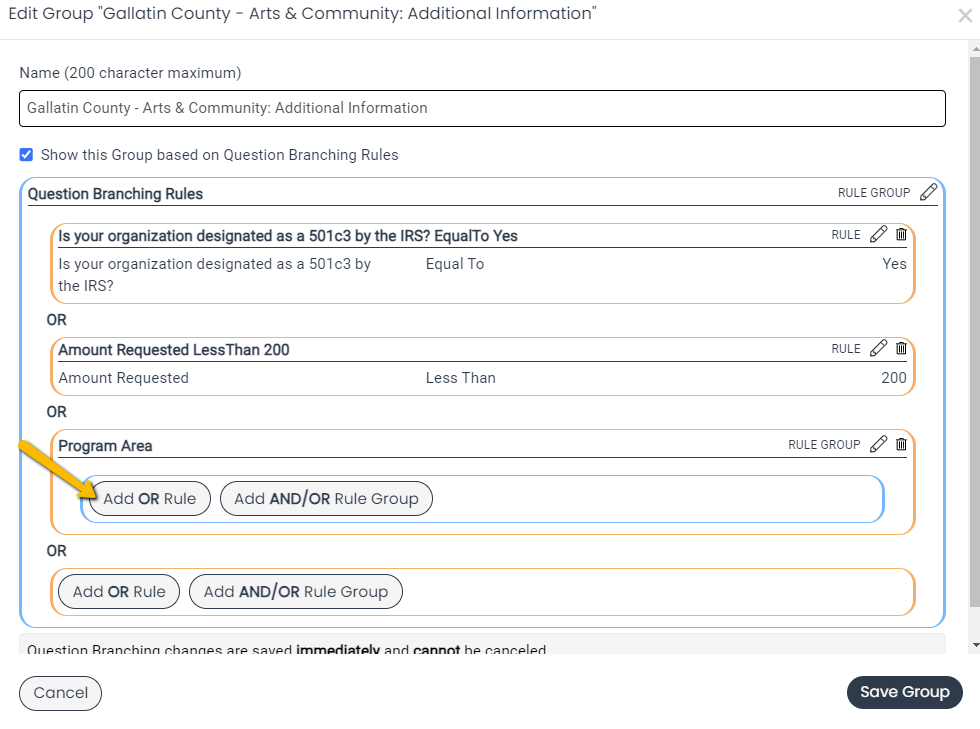980x729 pixels.
Task: Add OR Rule below the Program Area group
Action: [x=119, y=591]
